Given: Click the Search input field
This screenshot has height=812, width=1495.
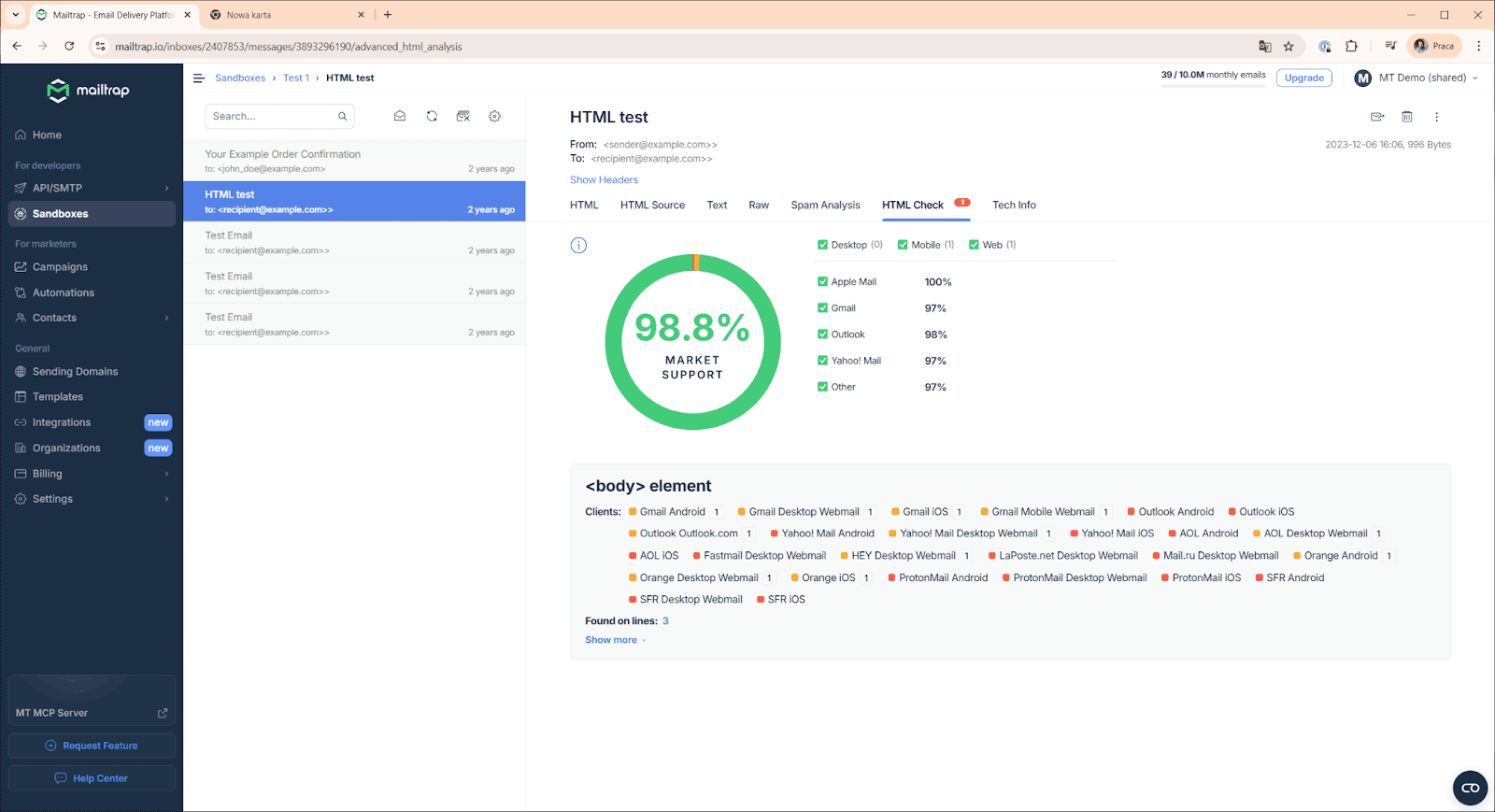Looking at the screenshot, I should point(279,116).
